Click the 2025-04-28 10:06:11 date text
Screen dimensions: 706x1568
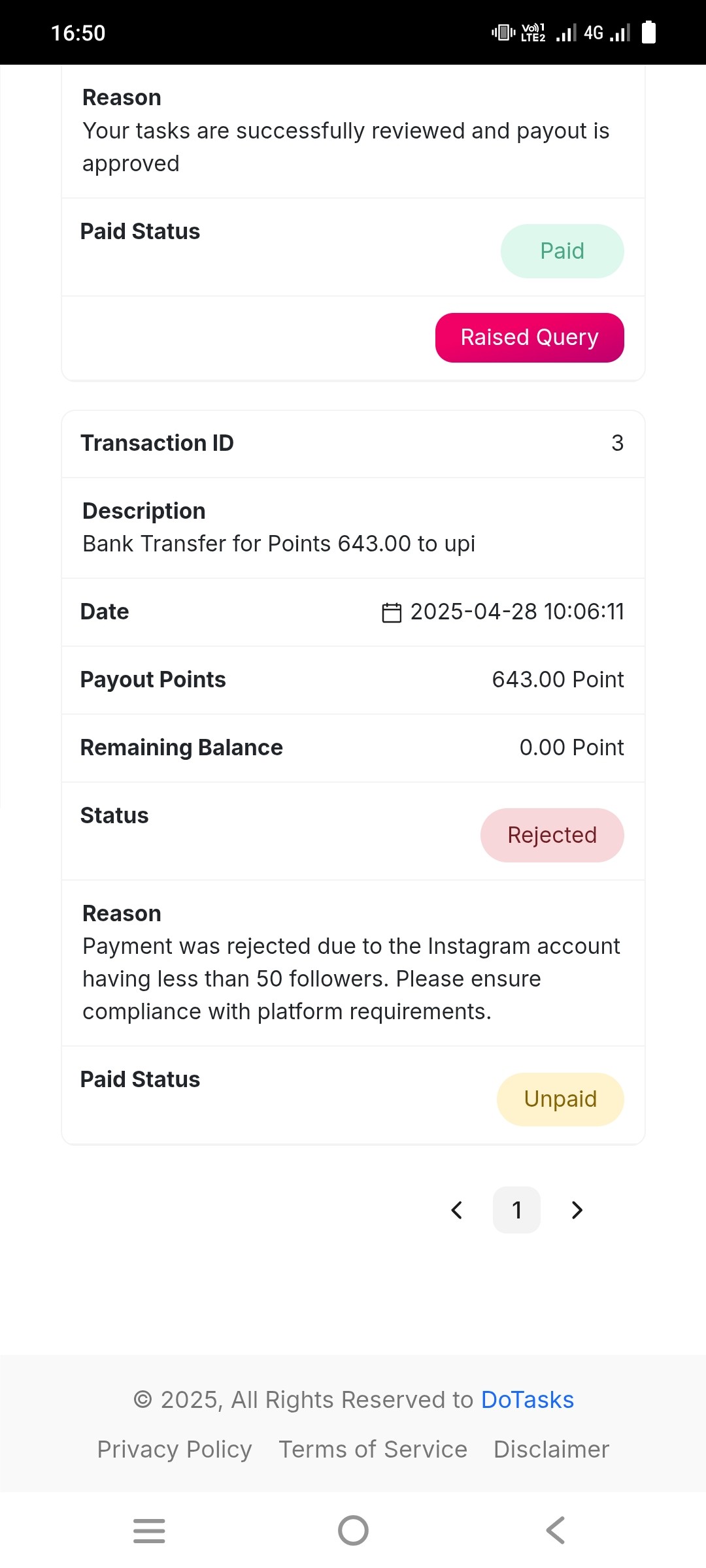[x=517, y=612]
